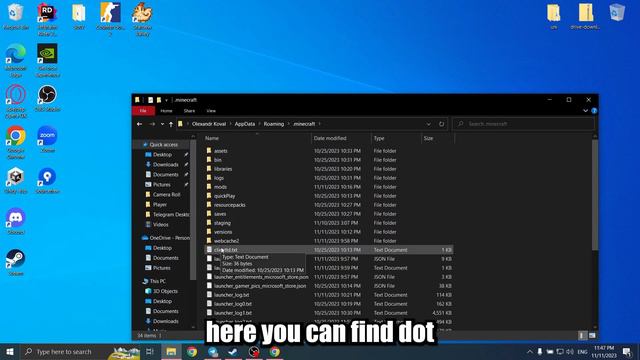
Task: Select AppData in the address breadcrumb
Action: click(x=245, y=124)
